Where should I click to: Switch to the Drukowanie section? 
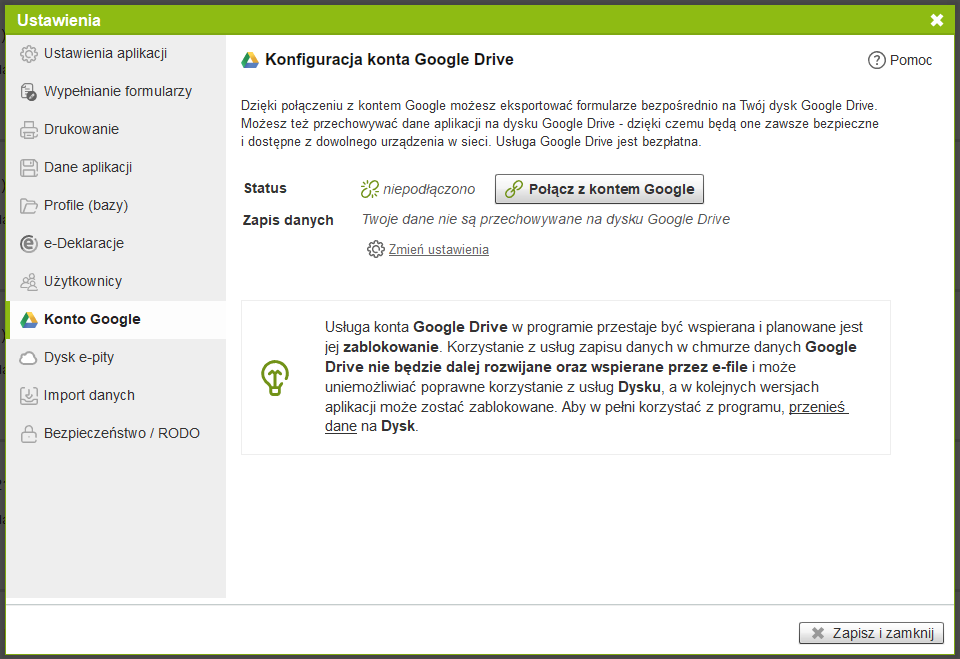(x=81, y=130)
